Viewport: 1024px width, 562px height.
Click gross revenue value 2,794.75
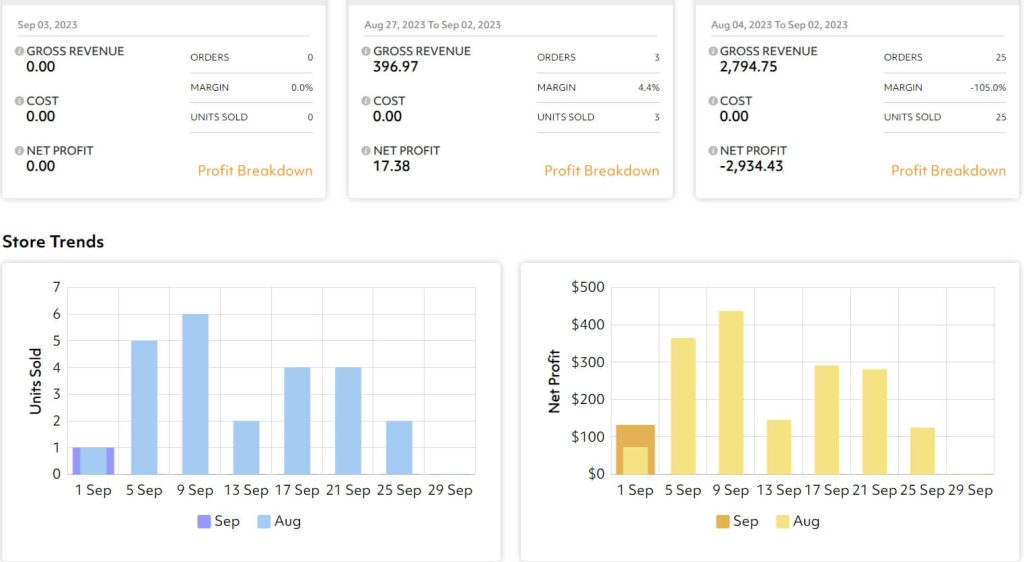click(x=748, y=67)
